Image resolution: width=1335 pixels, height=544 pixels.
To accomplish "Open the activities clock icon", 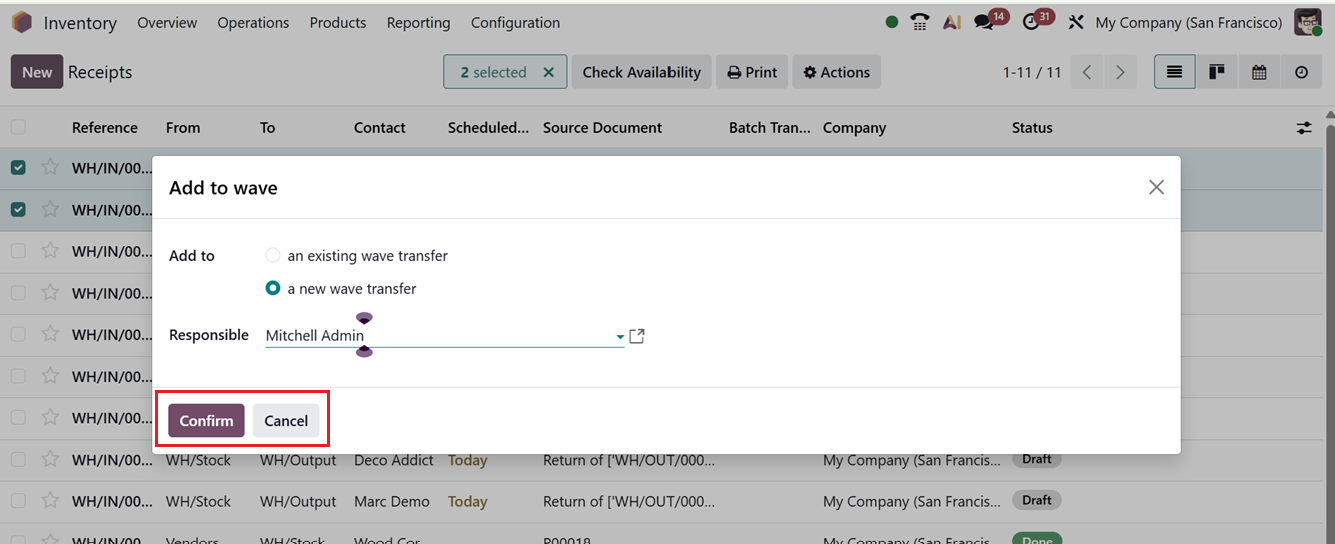I will pyautogui.click(x=1032, y=22).
